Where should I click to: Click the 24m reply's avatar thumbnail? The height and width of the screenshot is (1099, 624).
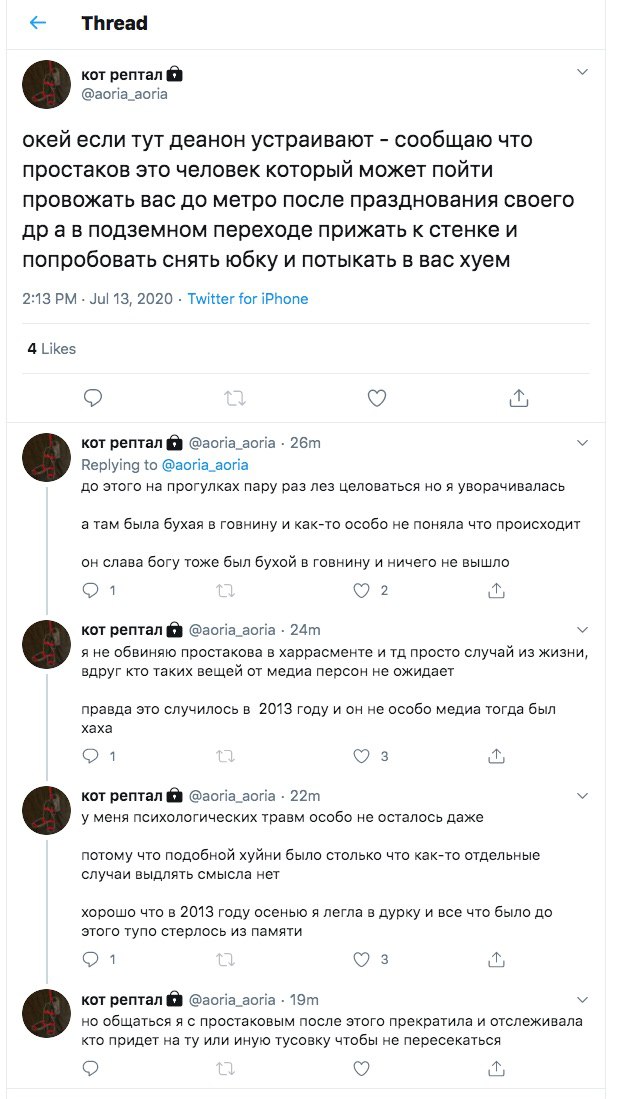(46, 643)
